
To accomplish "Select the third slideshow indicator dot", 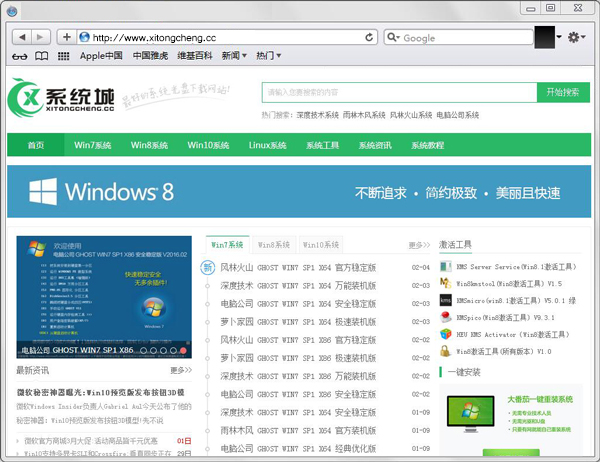I will coord(163,350).
